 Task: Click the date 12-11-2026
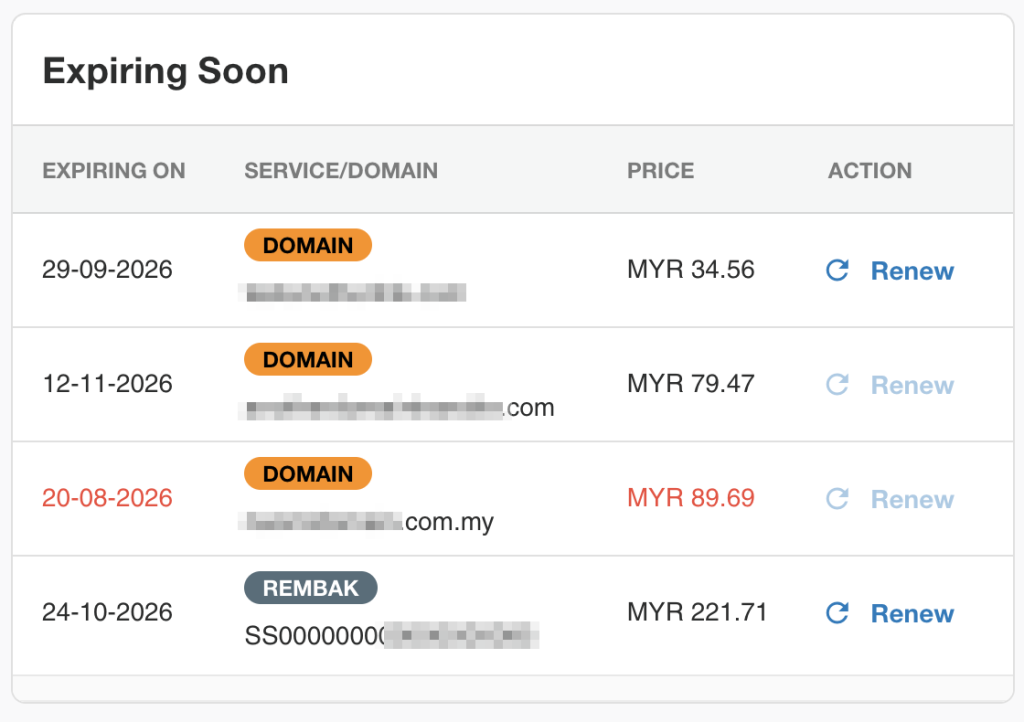click(107, 384)
